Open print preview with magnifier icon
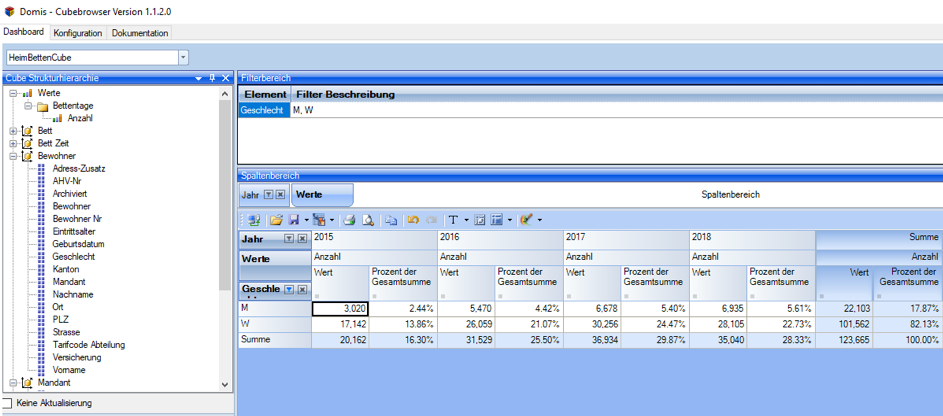This screenshot has height=416, width=943. pyautogui.click(x=368, y=220)
